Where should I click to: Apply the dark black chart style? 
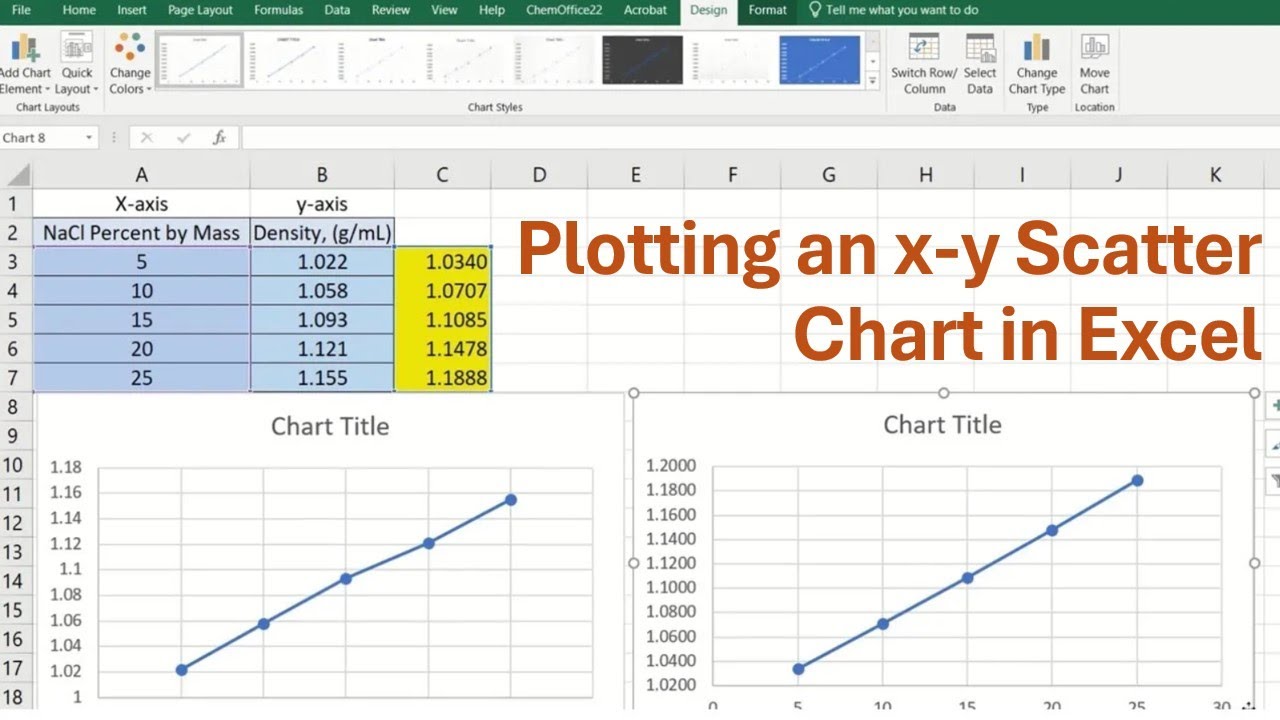pyautogui.click(x=642, y=61)
